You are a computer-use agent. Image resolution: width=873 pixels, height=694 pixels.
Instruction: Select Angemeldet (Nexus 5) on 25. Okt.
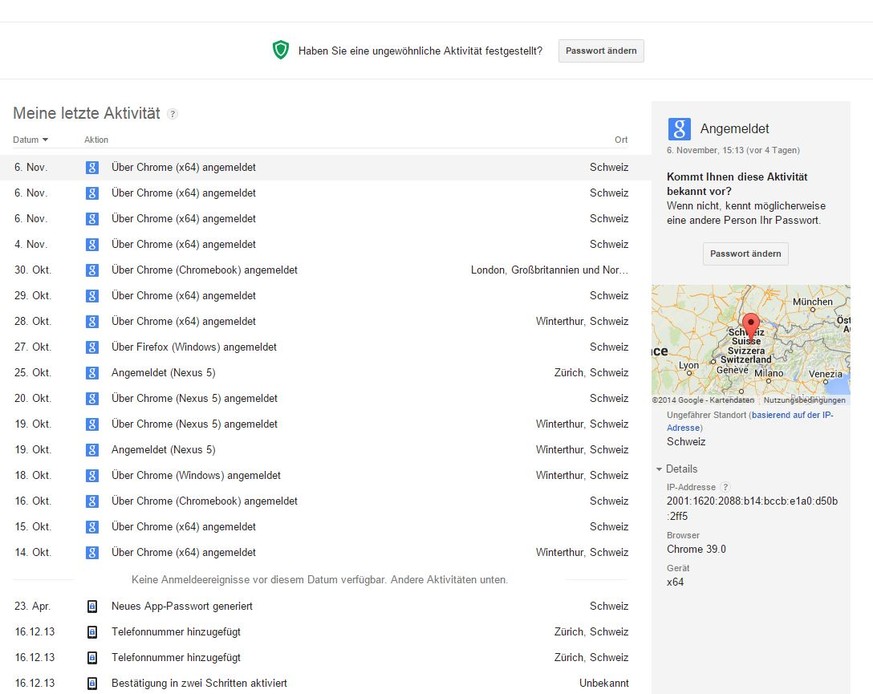[163, 373]
